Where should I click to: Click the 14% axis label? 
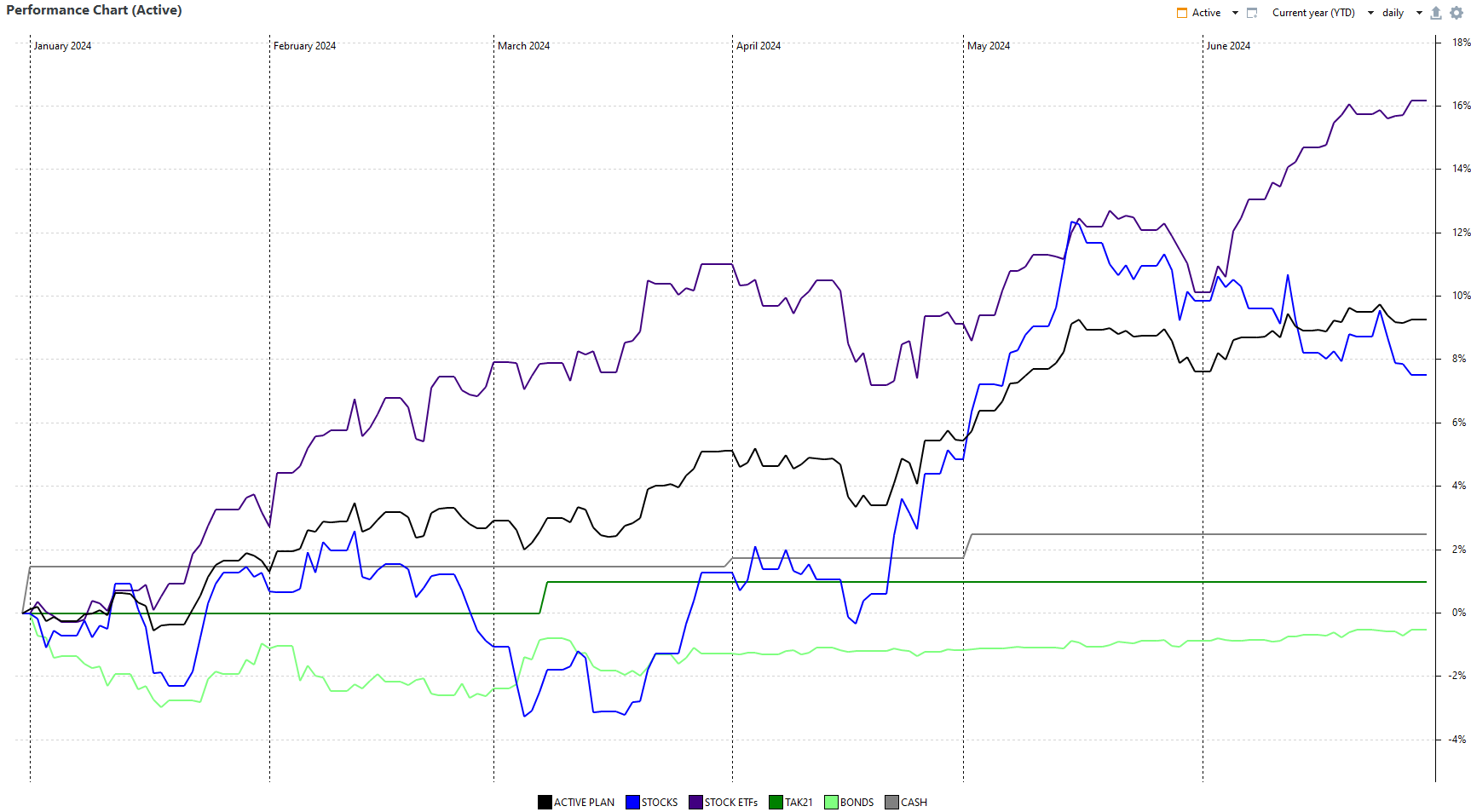tap(1461, 169)
